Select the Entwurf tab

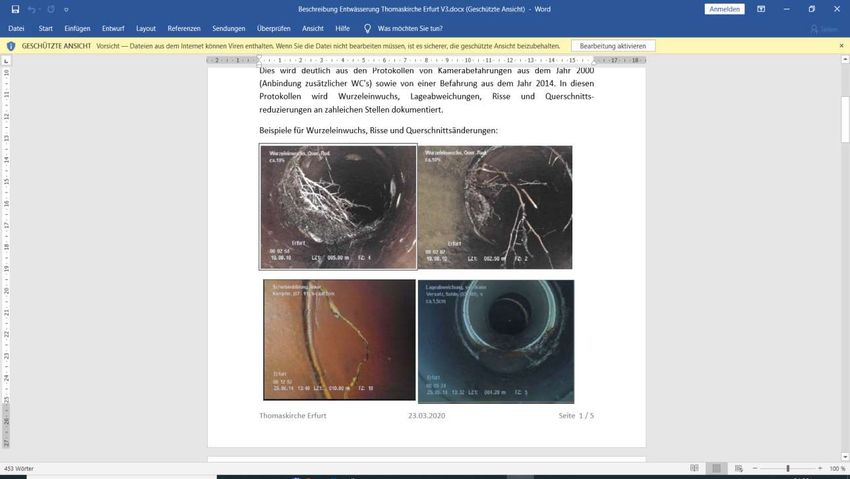113,28
